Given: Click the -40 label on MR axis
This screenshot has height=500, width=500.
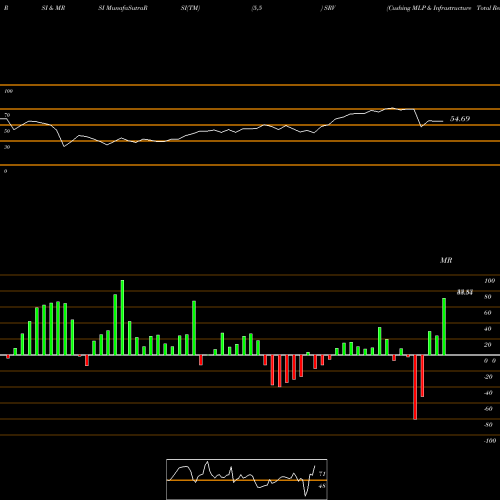Looking at the screenshot, I should click(x=488, y=393).
